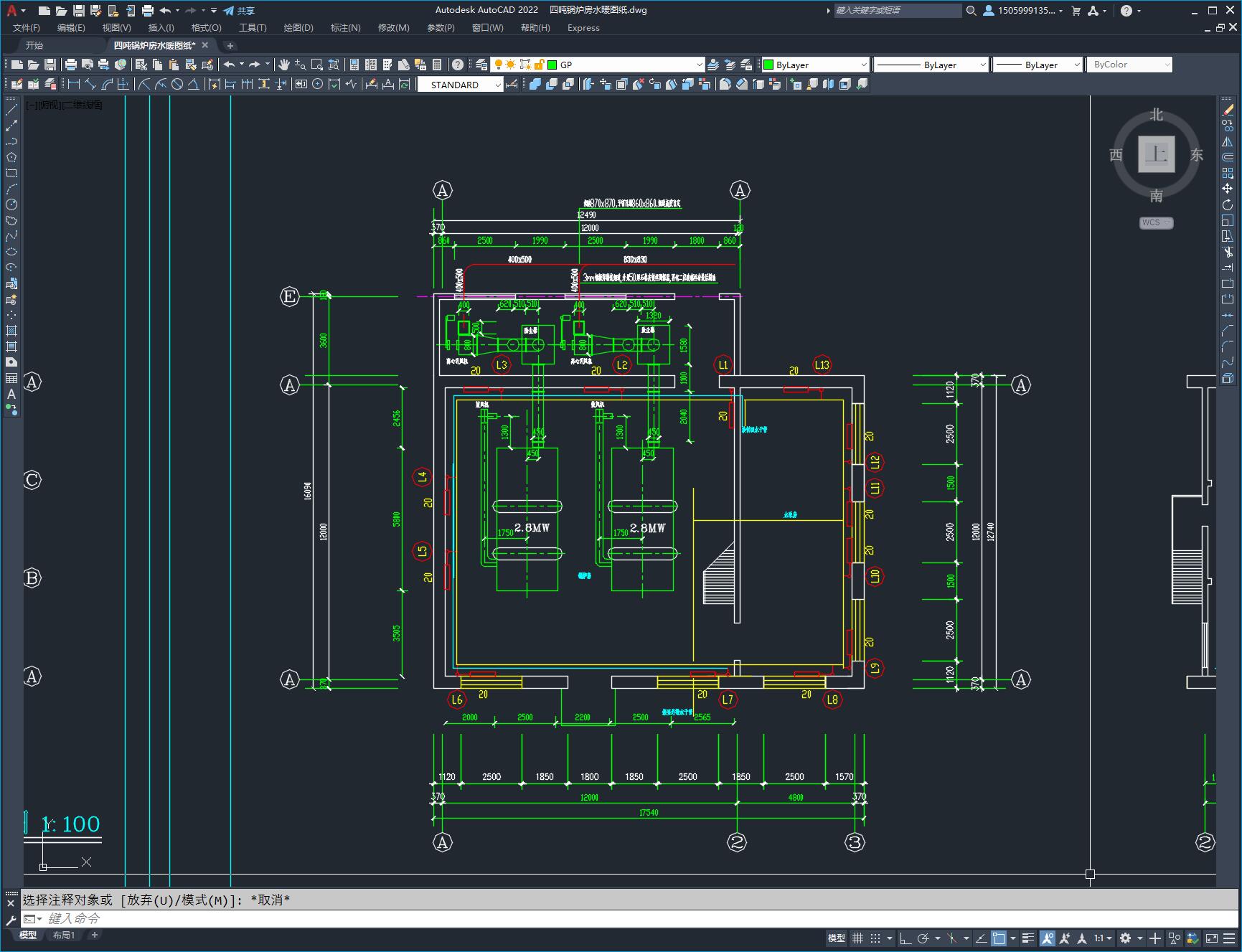
Task: Open the 绘图(D) menu
Action: pos(298,28)
